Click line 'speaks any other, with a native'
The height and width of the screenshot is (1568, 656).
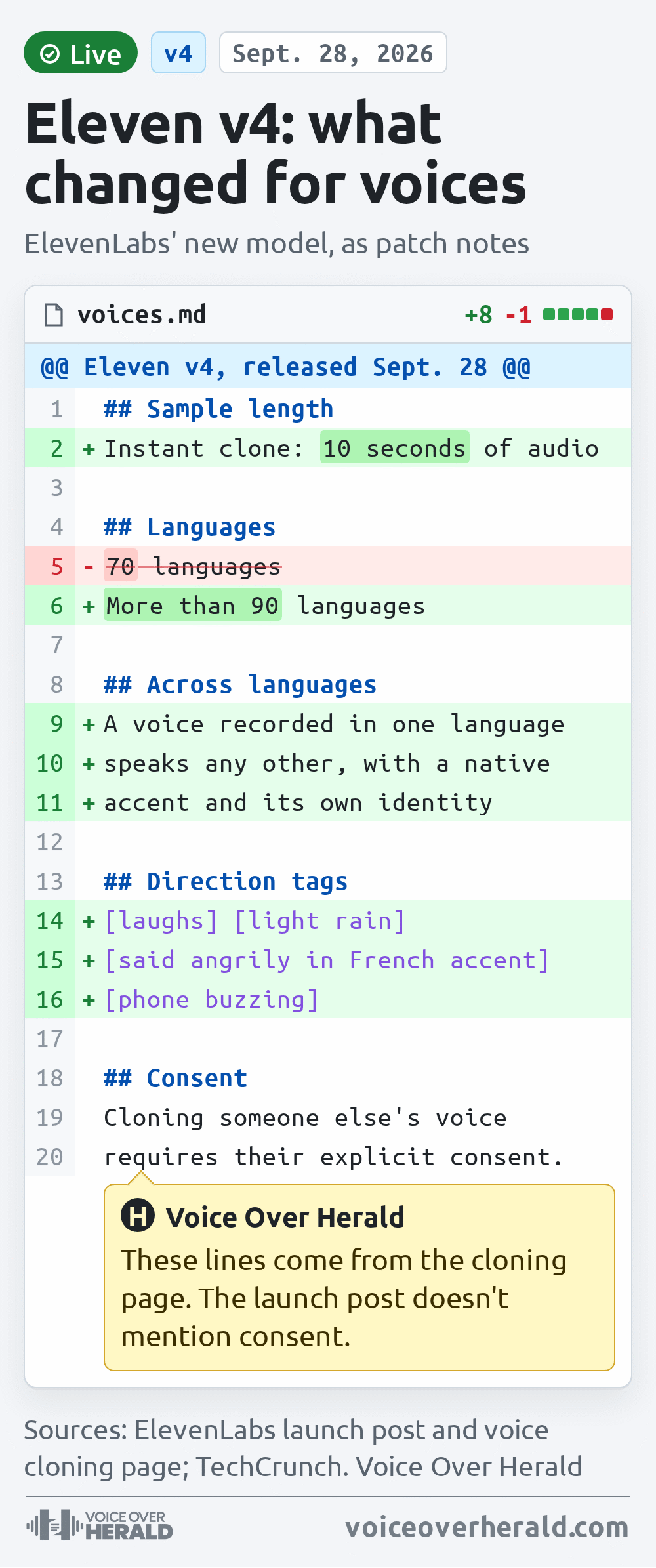coord(327,763)
